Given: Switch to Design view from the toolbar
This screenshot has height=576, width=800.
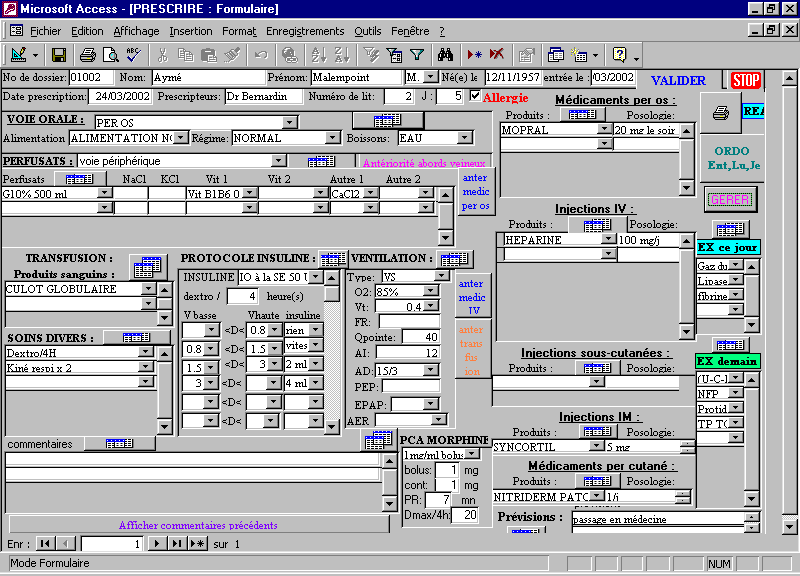Looking at the screenshot, I should click(19, 55).
